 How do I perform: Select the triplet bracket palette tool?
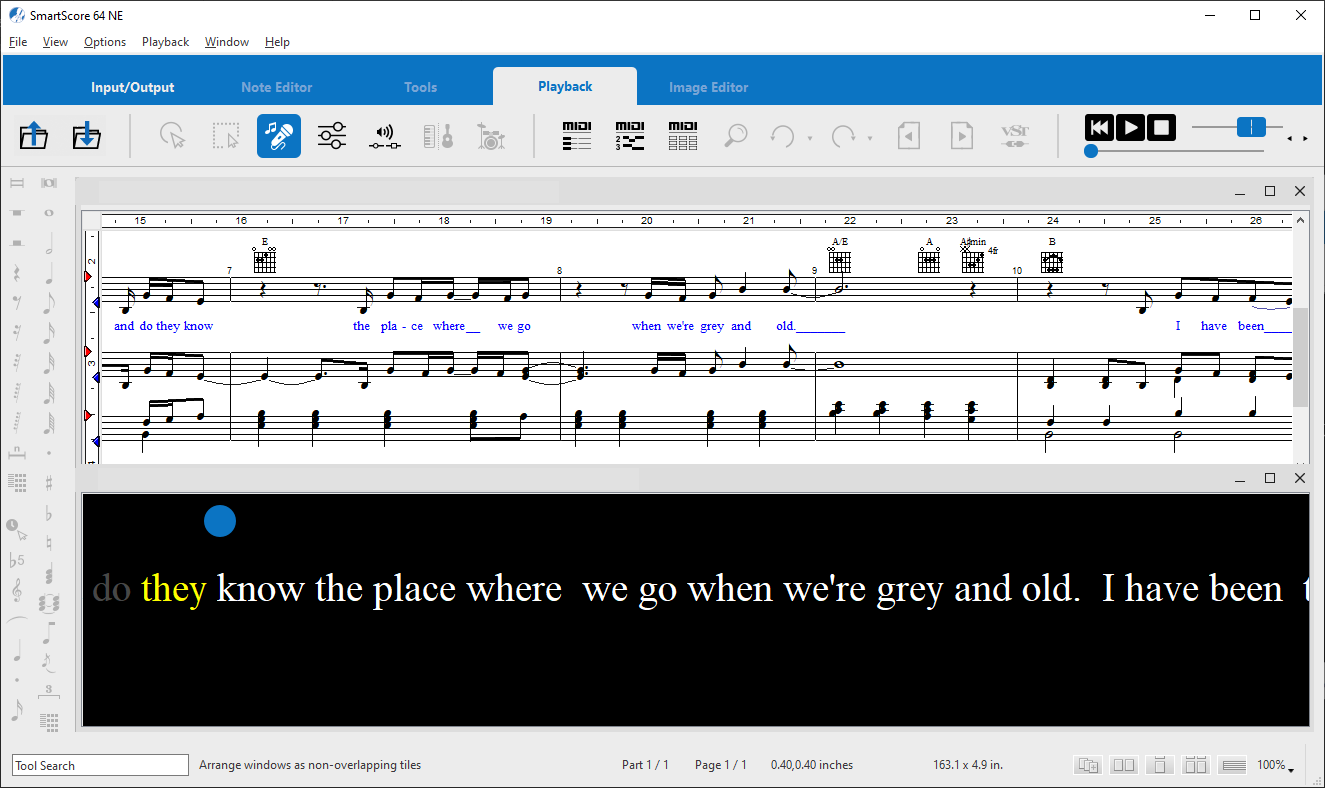(48, 690)
